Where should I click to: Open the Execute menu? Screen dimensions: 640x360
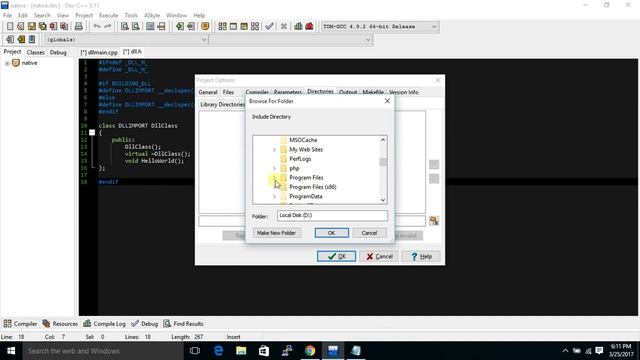[109, 15]
